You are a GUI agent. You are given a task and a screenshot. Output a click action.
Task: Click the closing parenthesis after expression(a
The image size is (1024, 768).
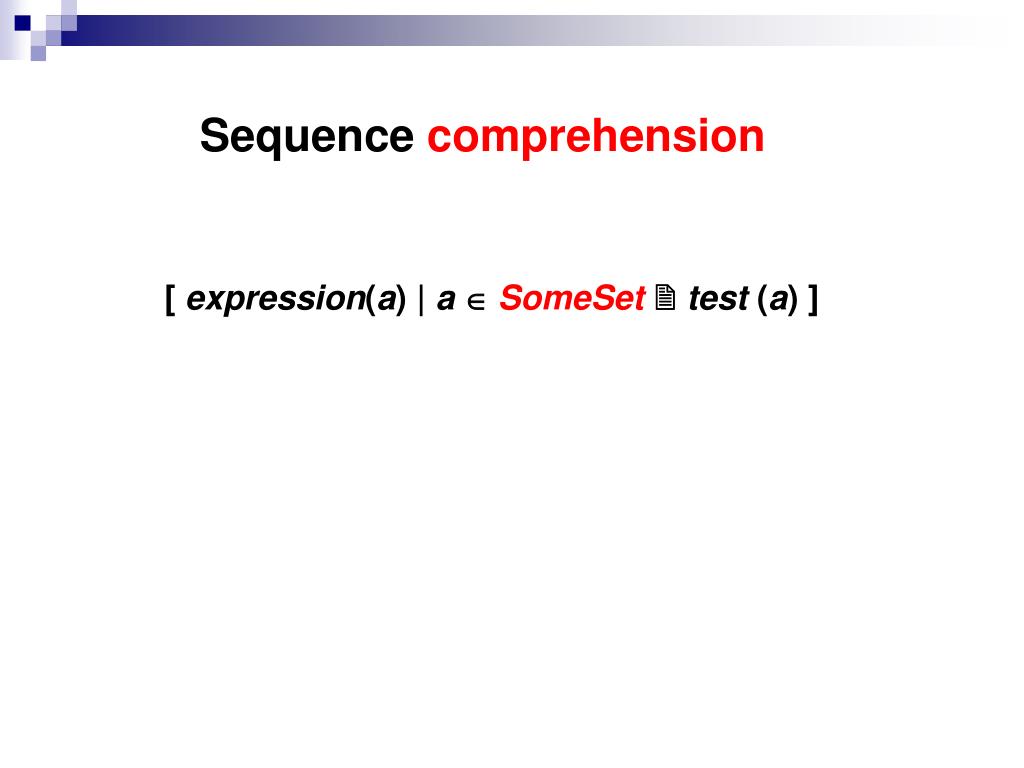(x=402, y=300)
